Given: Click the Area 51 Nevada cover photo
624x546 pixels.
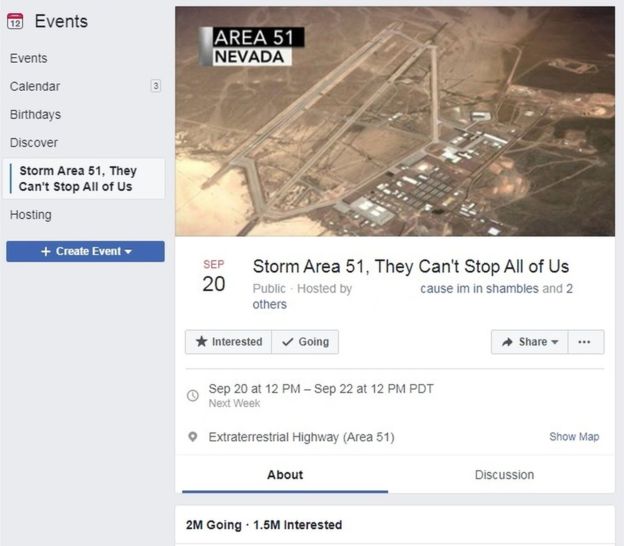Looking at the screenshot, I should click(395, 120).
